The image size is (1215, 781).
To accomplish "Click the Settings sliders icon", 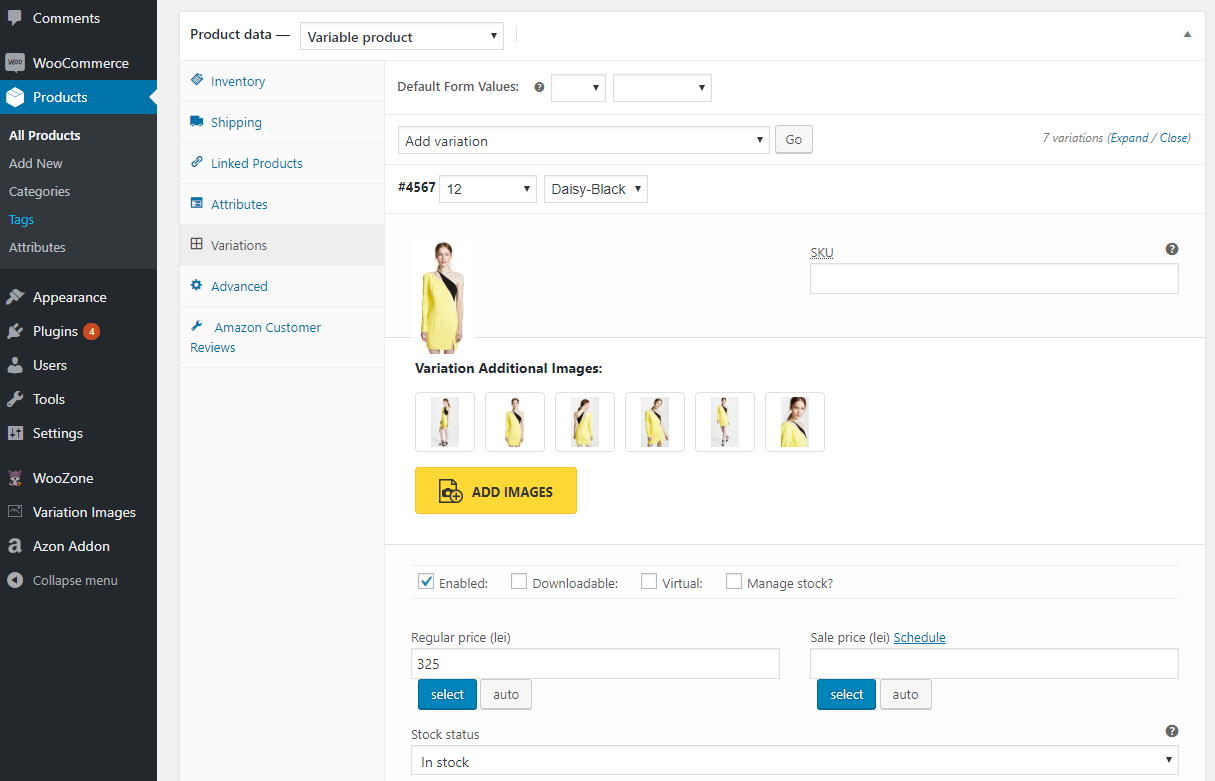I will pyautogui.click(x=15, y=433).
